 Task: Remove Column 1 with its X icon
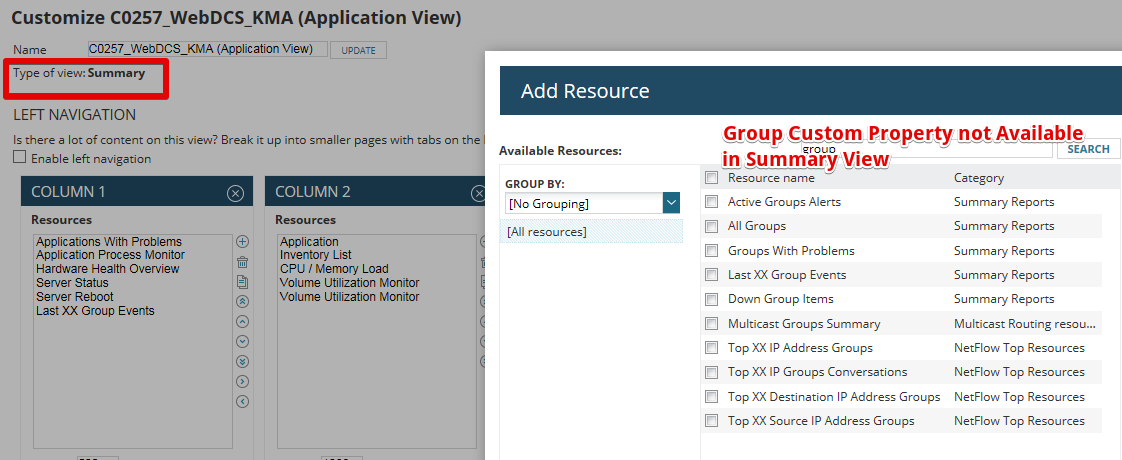tap(235, 193)
